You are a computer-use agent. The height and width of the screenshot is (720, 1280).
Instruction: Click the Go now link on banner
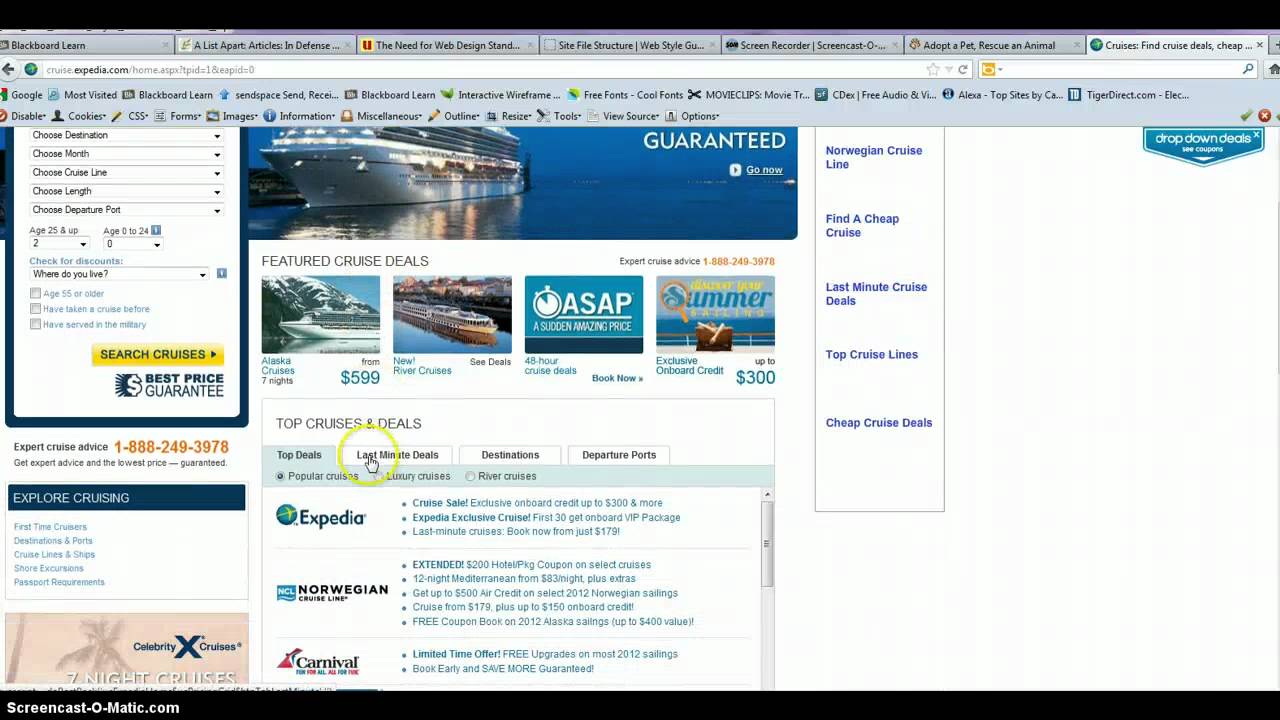(x=764, y=170)
